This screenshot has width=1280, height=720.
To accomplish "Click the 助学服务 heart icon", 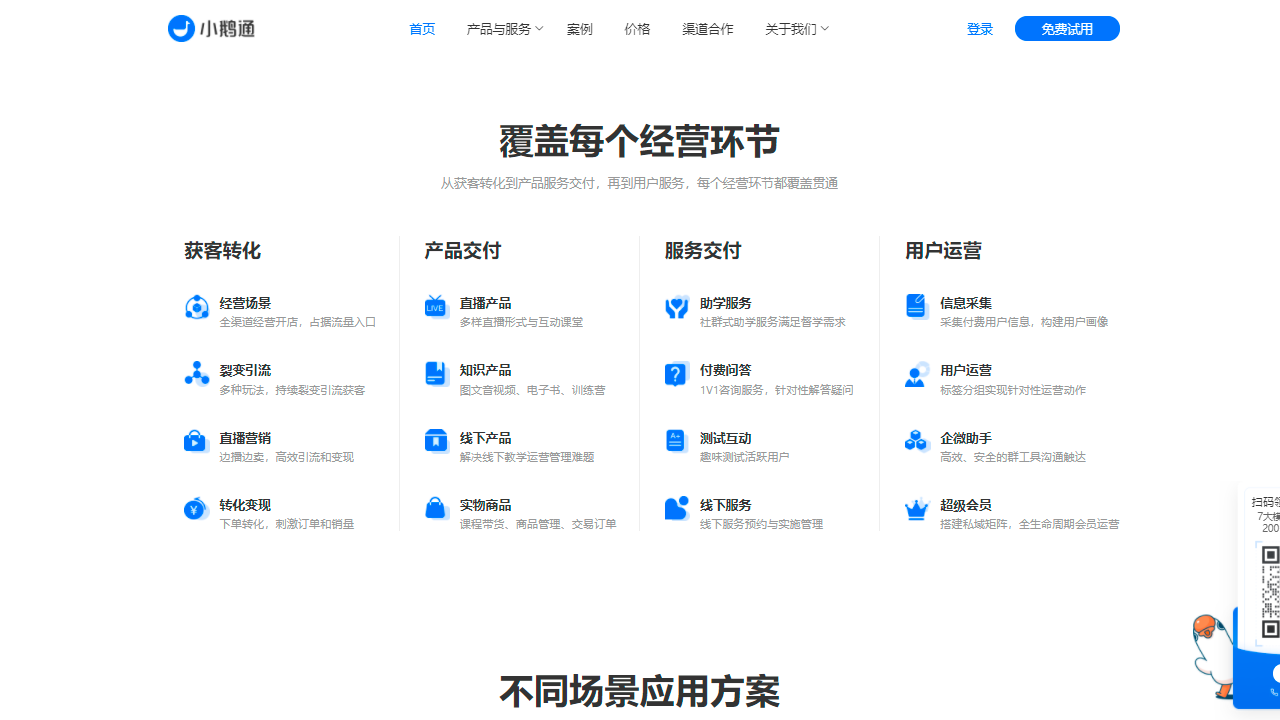I will click(x=677, y=307).
